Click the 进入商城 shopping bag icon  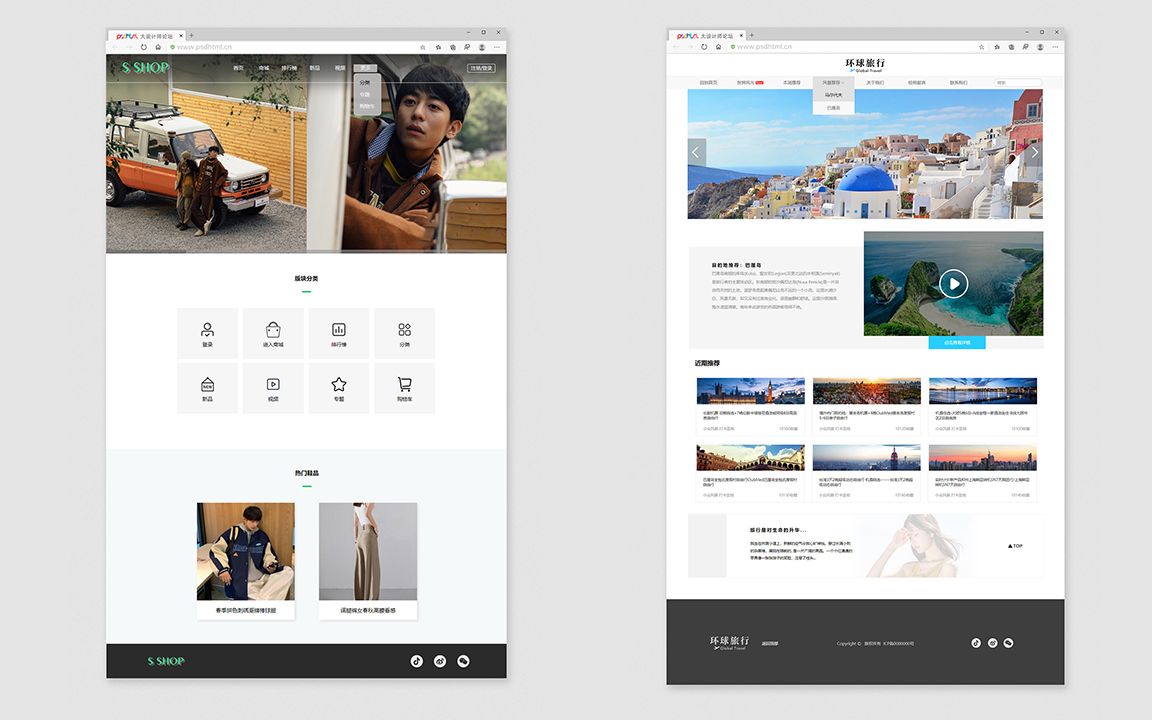[x=273, y=331]
